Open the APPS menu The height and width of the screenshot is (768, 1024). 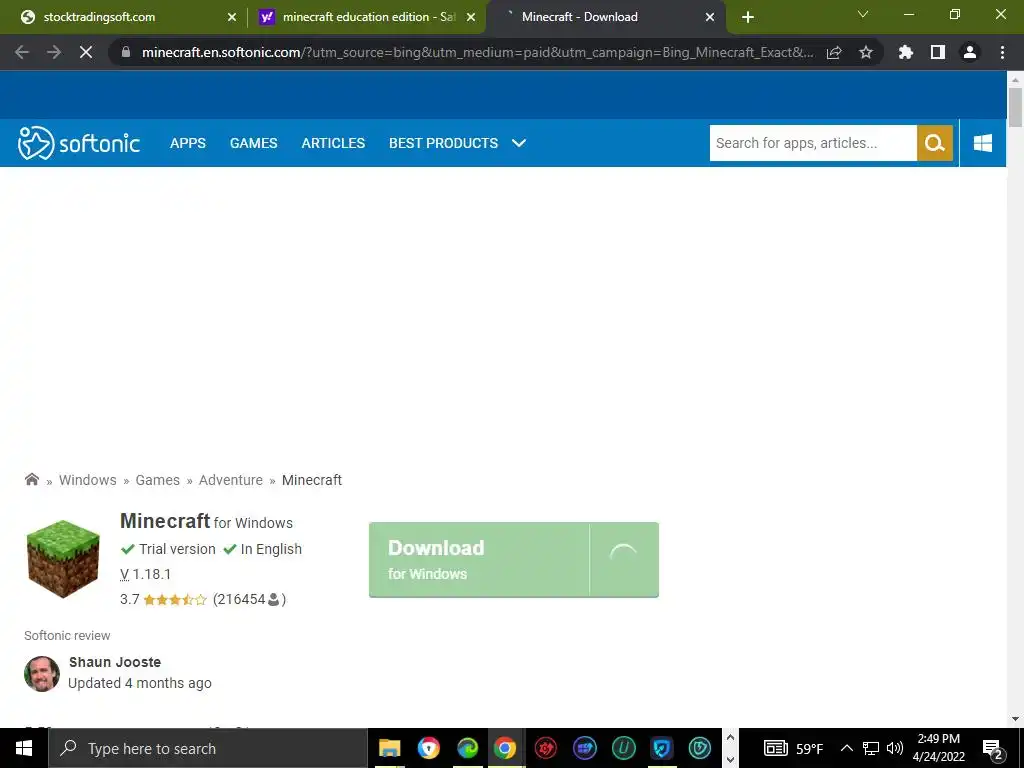point(188,143)
